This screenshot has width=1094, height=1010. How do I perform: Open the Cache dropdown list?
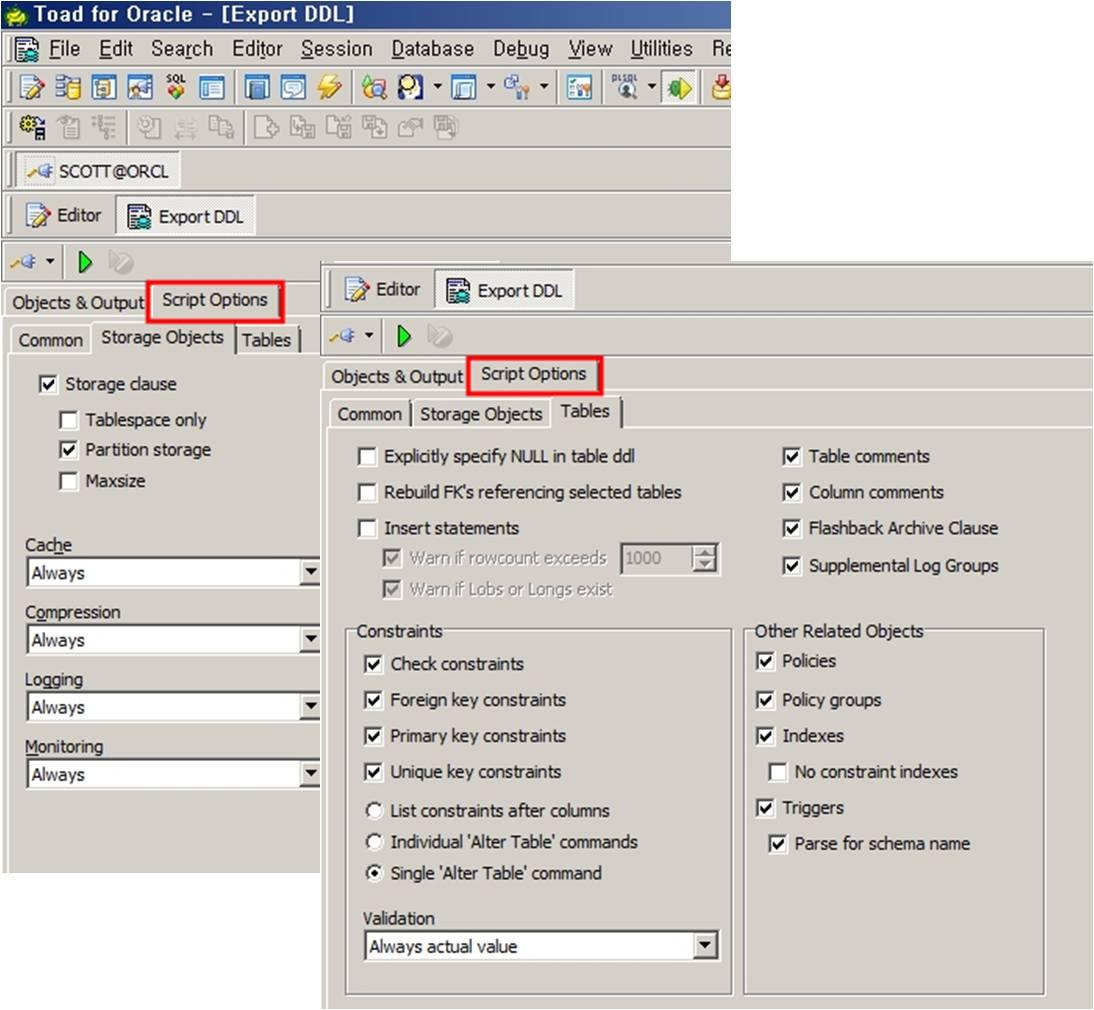[310, 573]
